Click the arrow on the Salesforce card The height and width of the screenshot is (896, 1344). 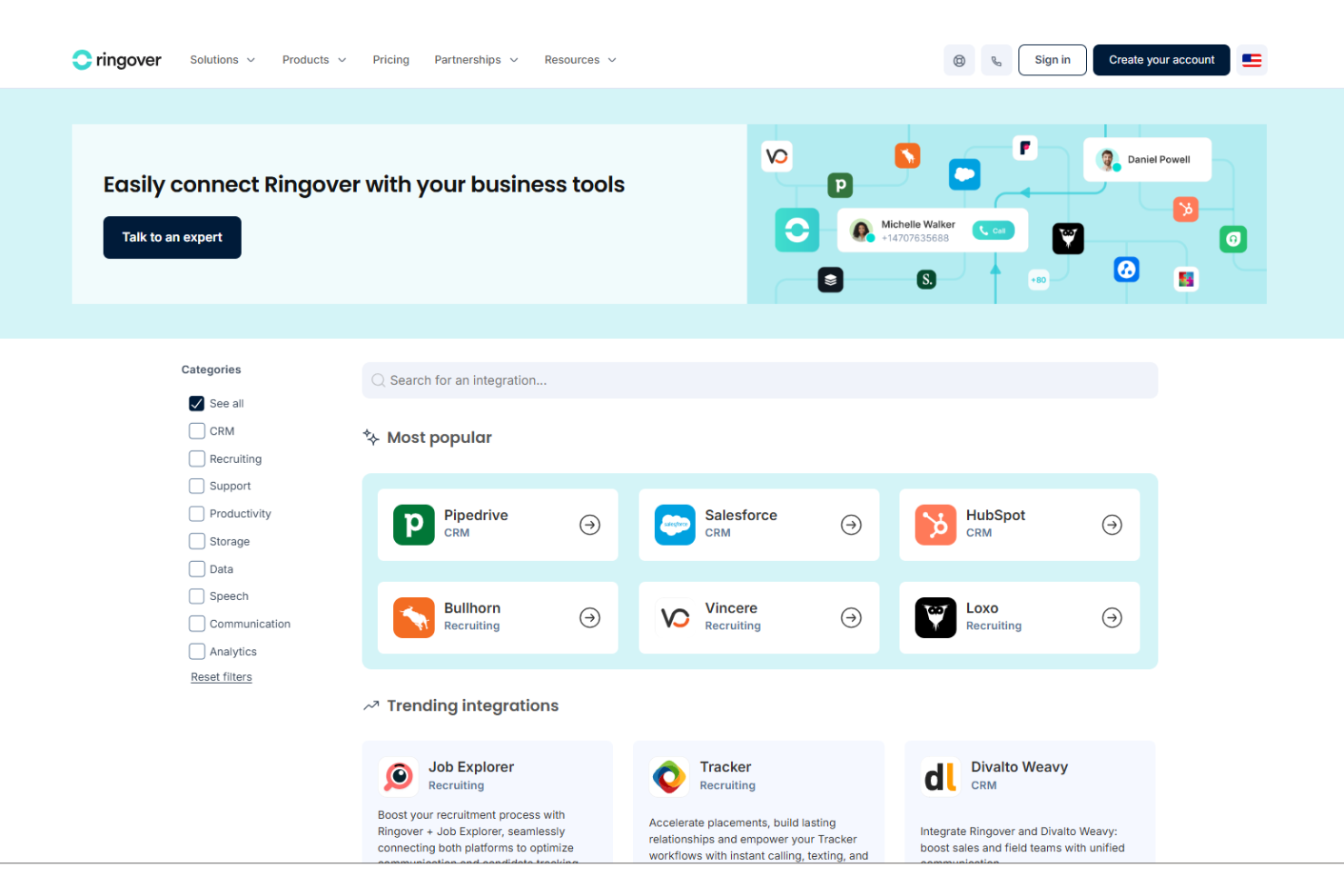coord(851,525)
